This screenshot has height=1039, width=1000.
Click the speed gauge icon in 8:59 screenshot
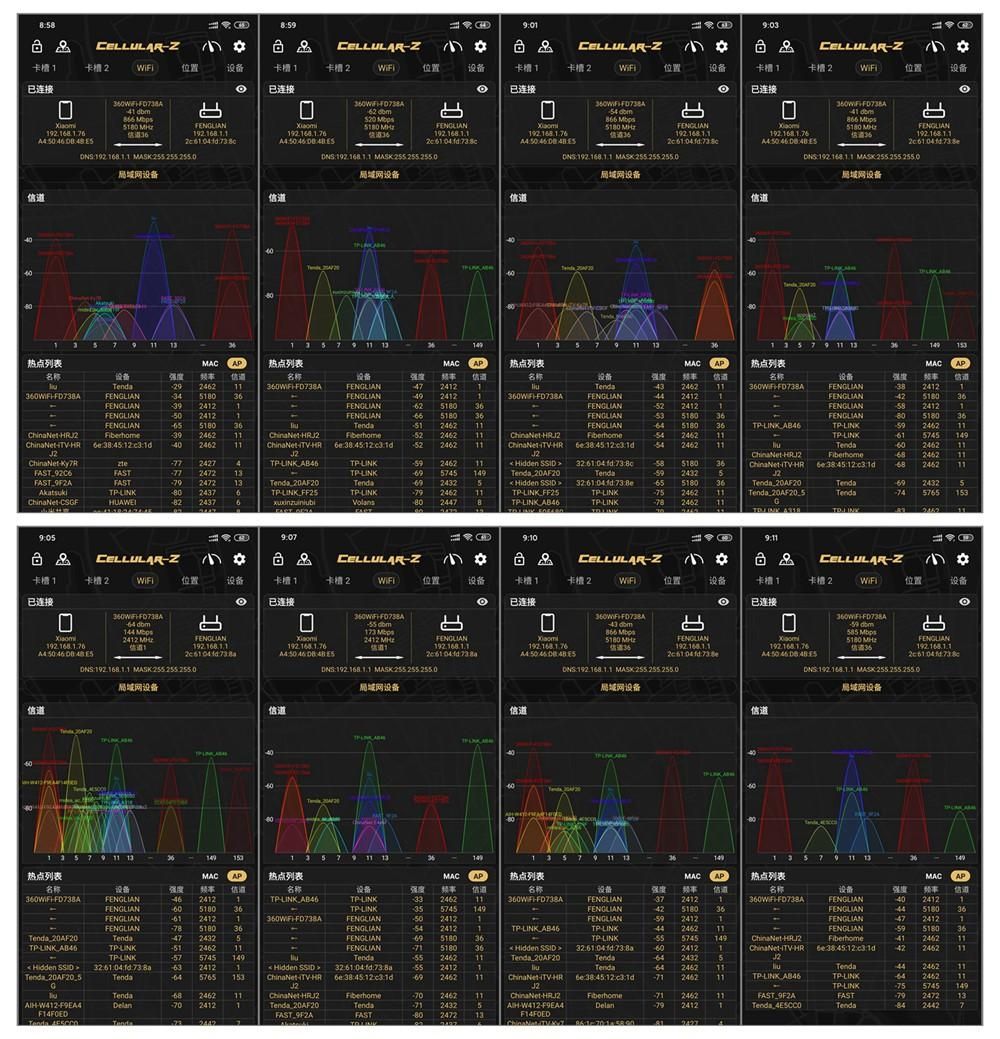click(x=453, y=46)
